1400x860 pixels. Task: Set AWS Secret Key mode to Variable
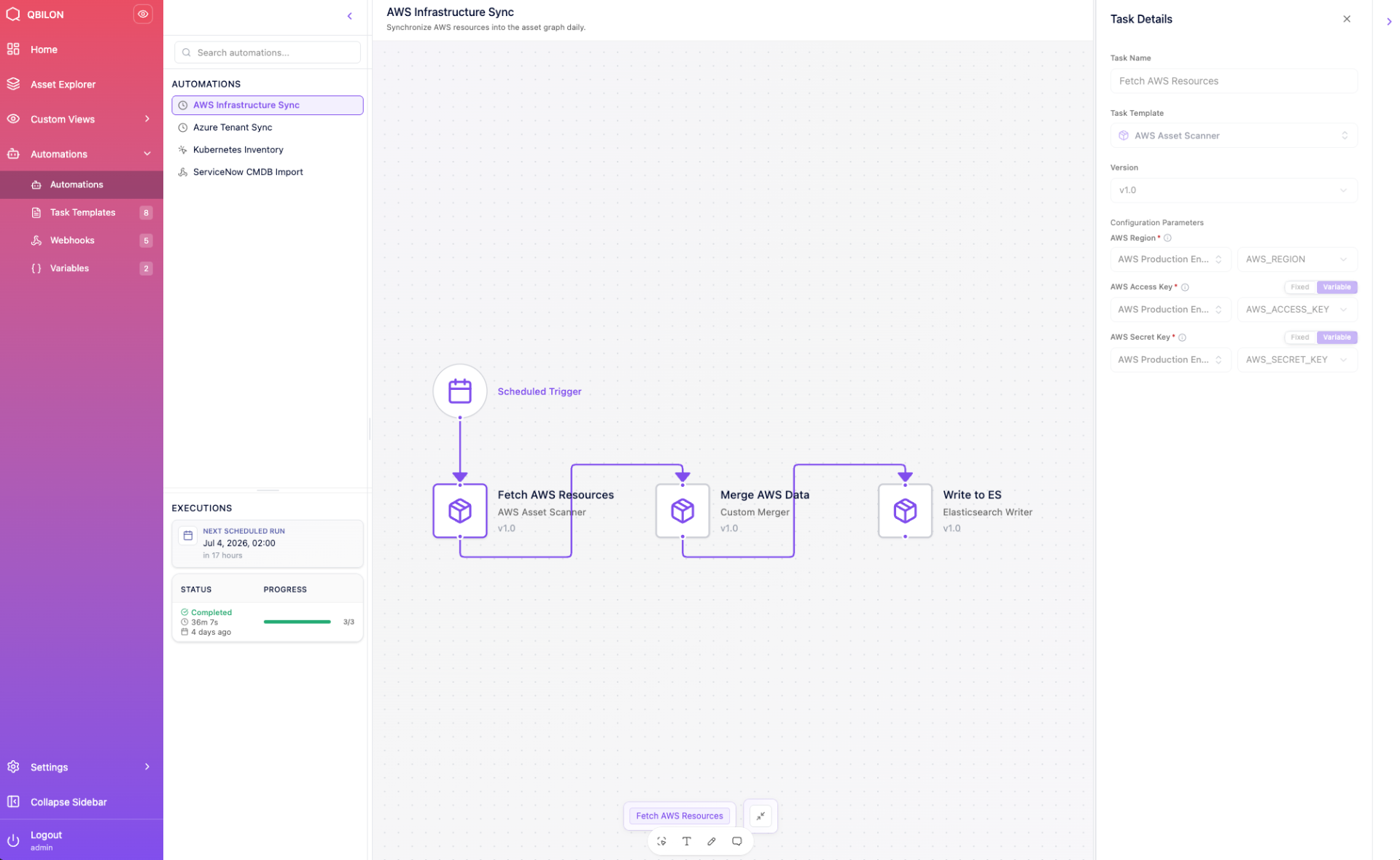1337,337
